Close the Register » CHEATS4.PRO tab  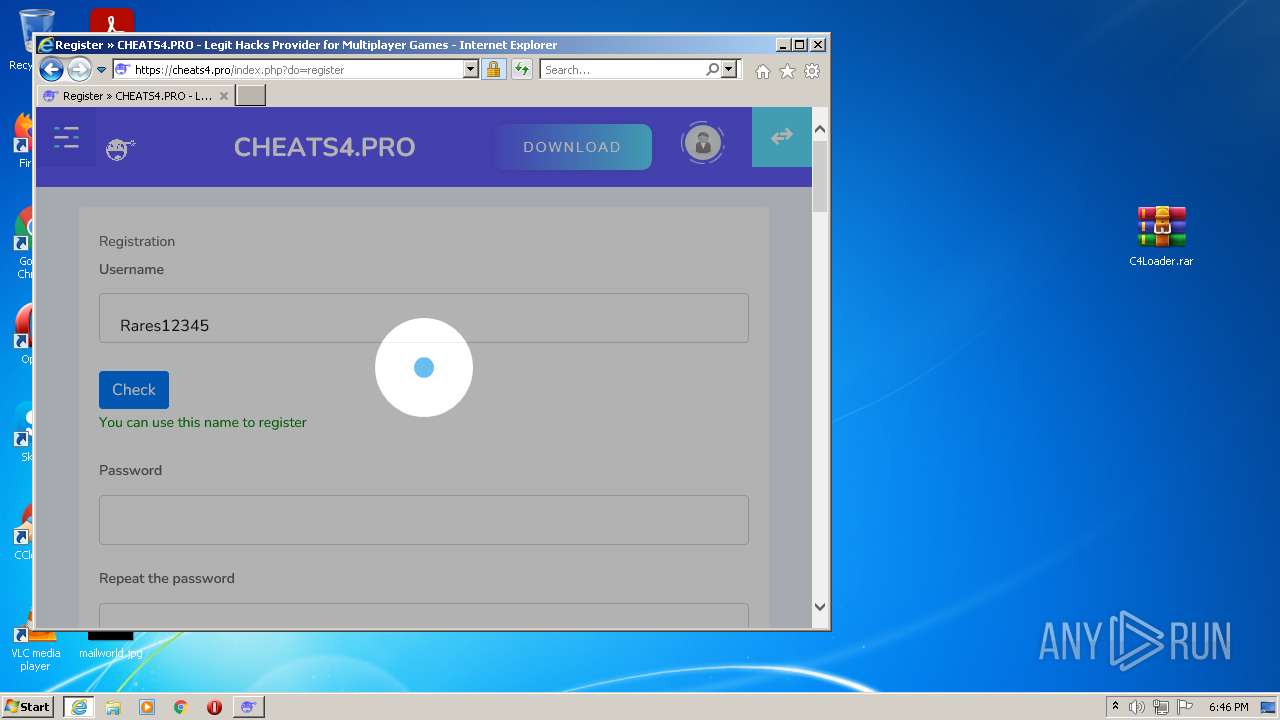[x=224, y=96]
